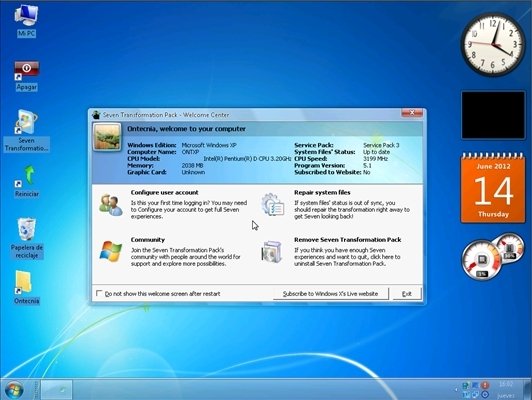The height and width of the screenshot is (400, 532).
Task: Open the Mi PC desktop icon
Action: (26, 19)
